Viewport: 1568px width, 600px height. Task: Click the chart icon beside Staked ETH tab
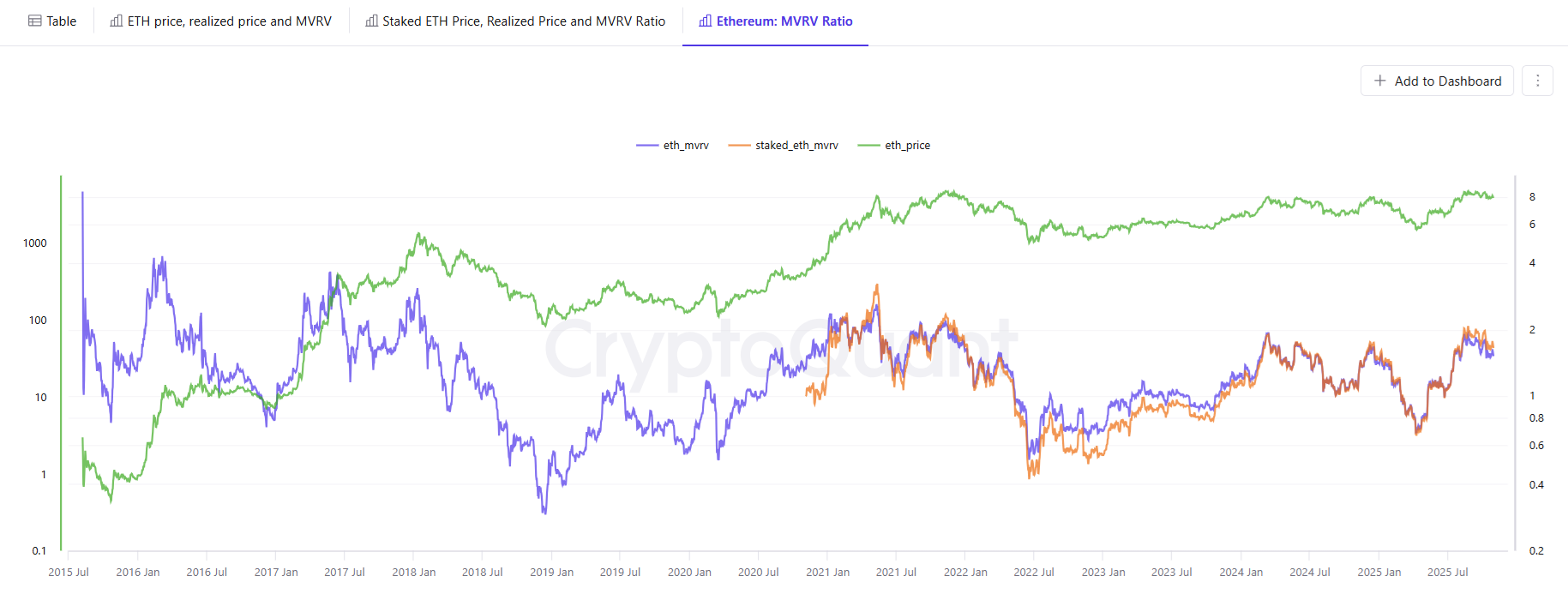point(372,21)
